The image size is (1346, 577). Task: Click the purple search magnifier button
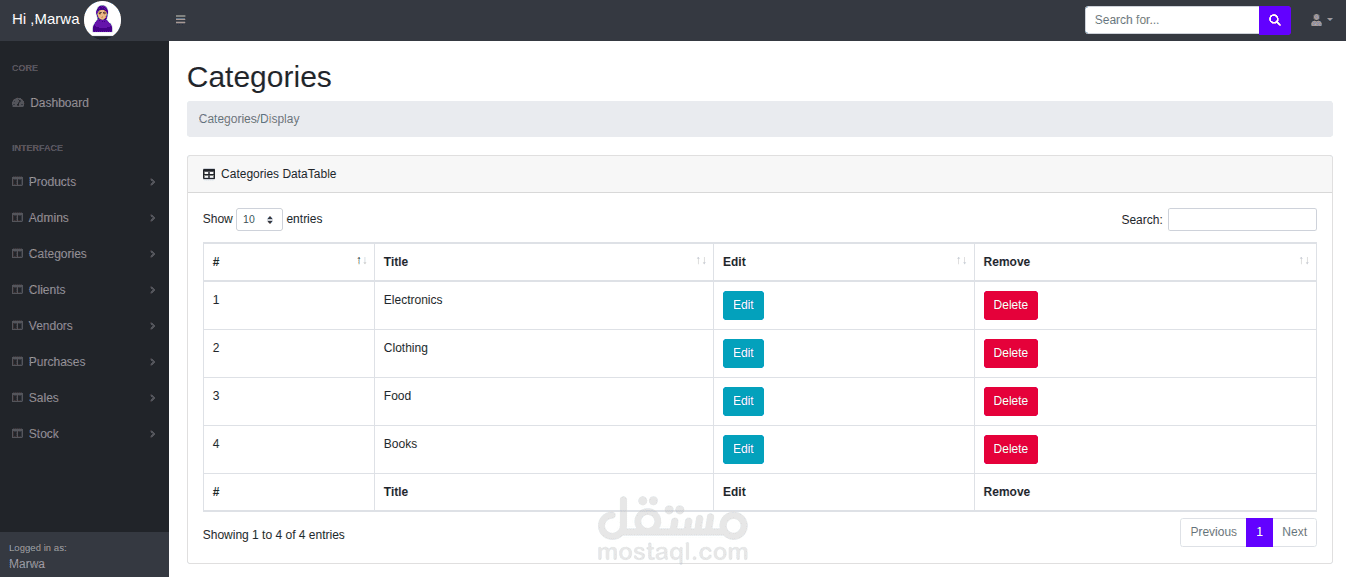1275,20
